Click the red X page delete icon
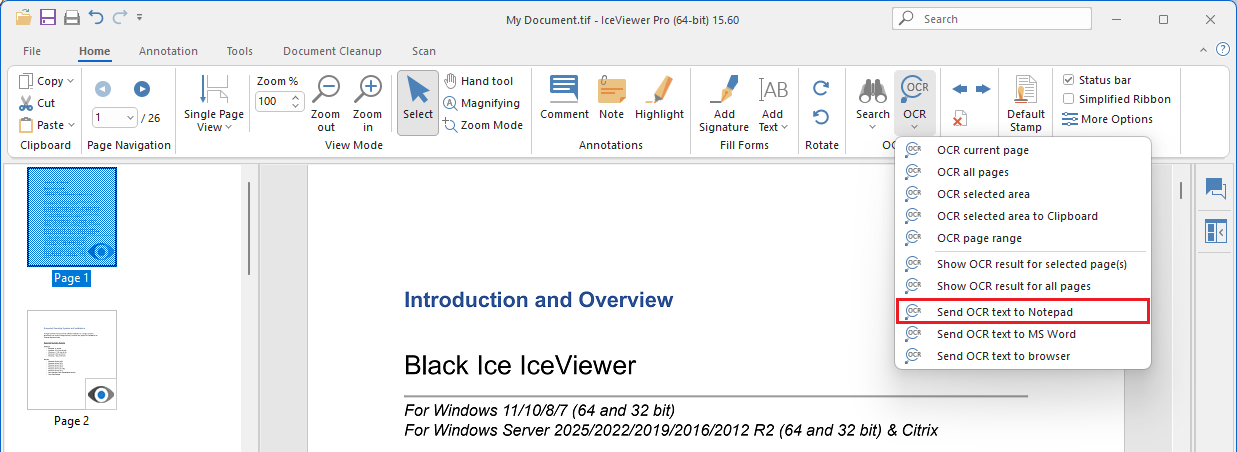This screenshot has width=1237, height=452. point(959,119)
